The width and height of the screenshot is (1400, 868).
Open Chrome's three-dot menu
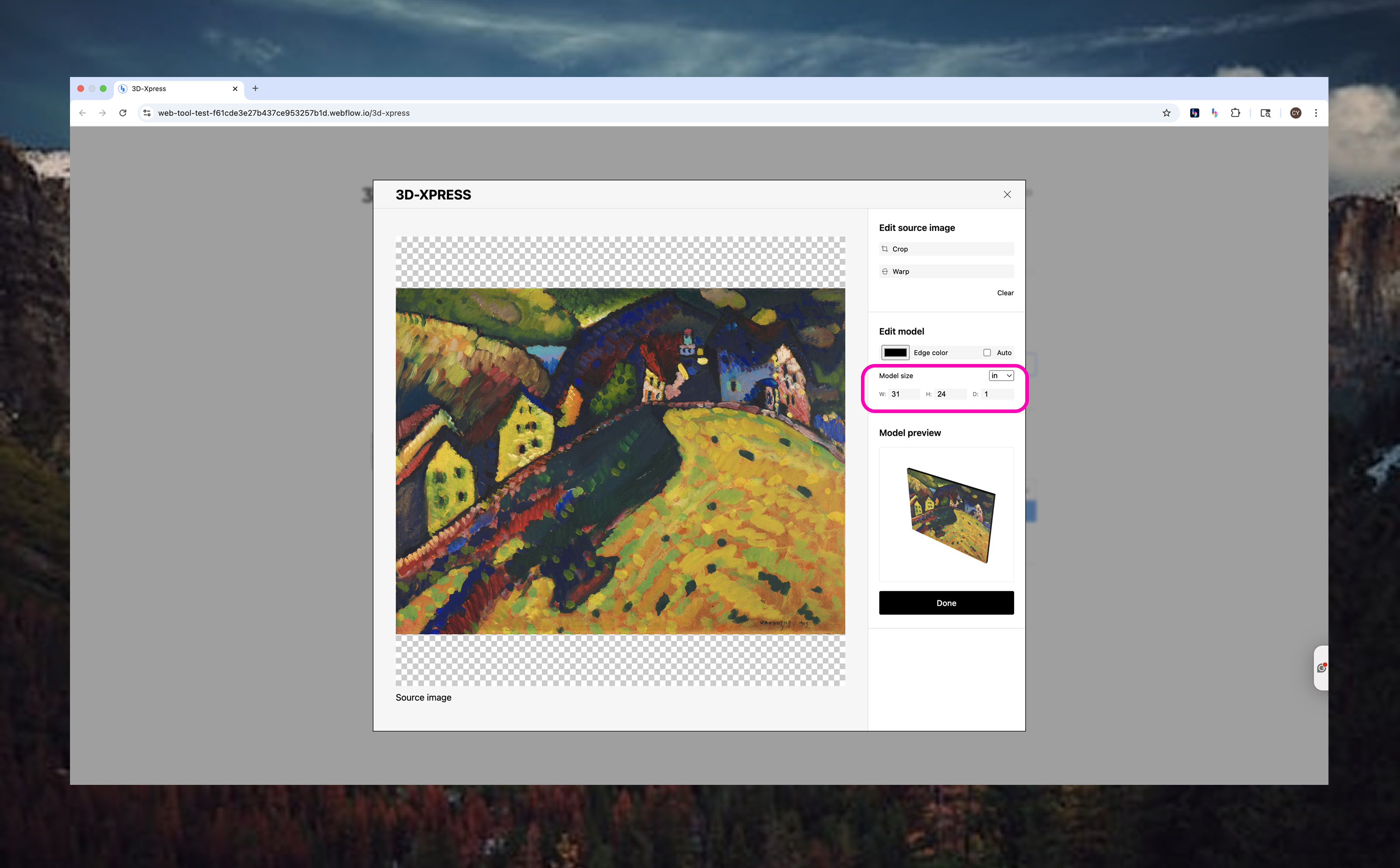tap(1316, 113)
